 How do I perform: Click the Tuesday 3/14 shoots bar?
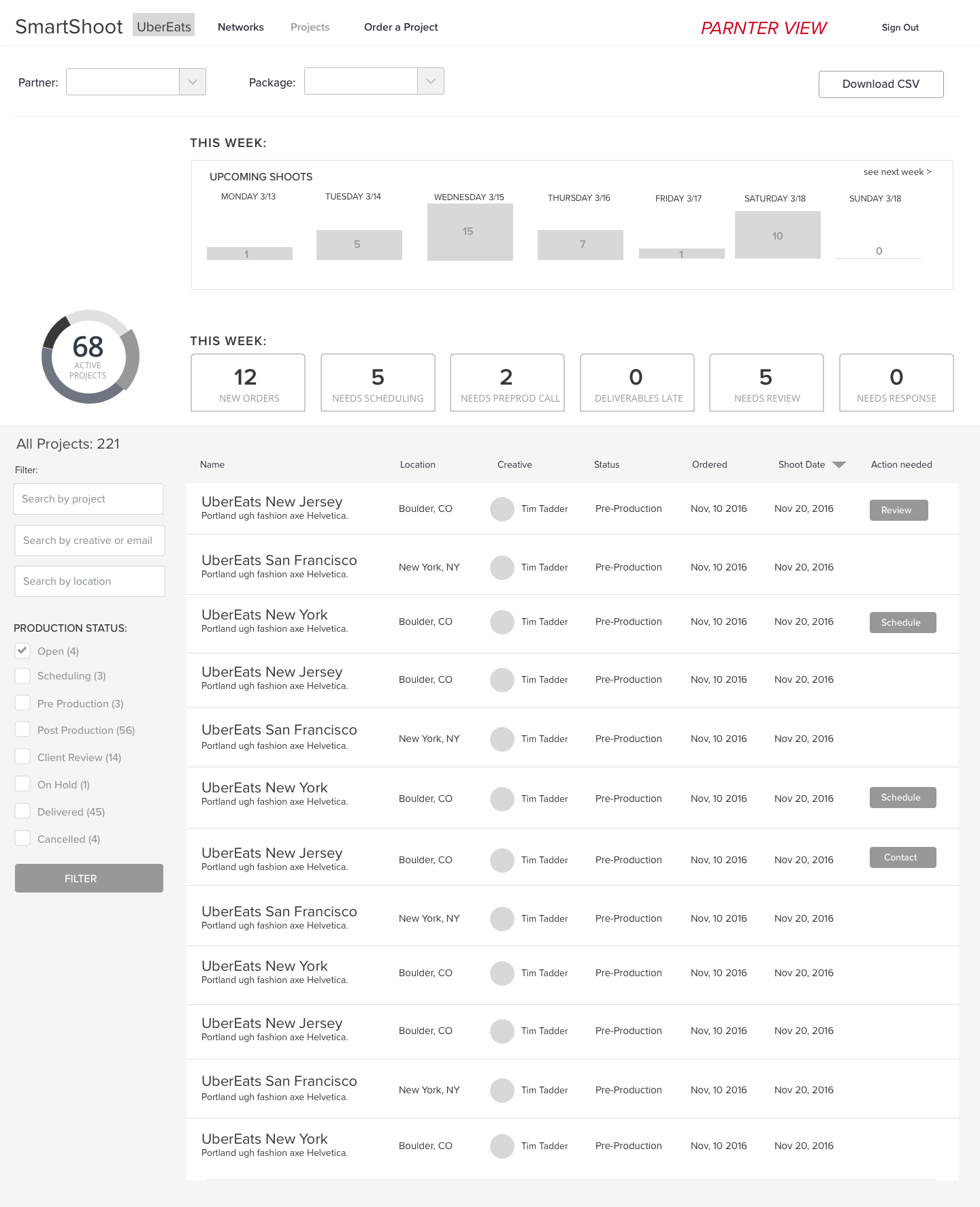click(359, 245)
